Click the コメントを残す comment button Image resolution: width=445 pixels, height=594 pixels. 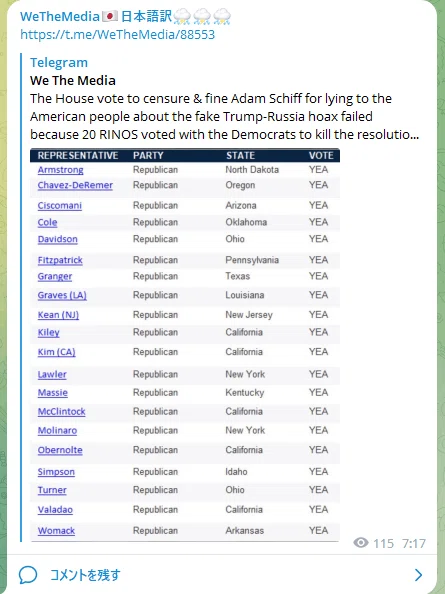tap(85, 575)
